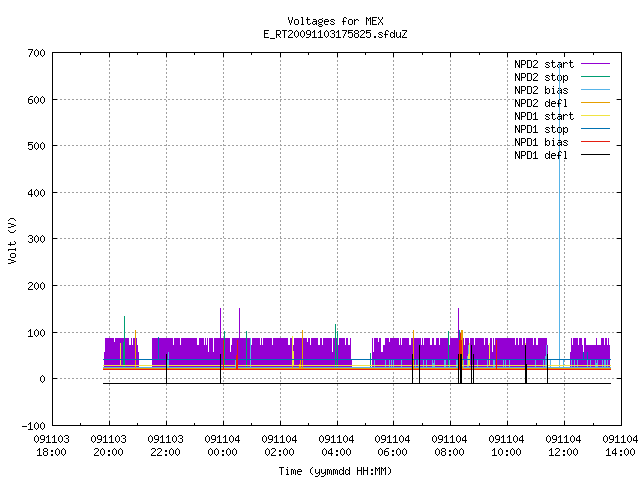Viewport: 640px width, 480px height.
Task: Click the yellow NPD1 start legend line
Action: click(x=595, y=116)
